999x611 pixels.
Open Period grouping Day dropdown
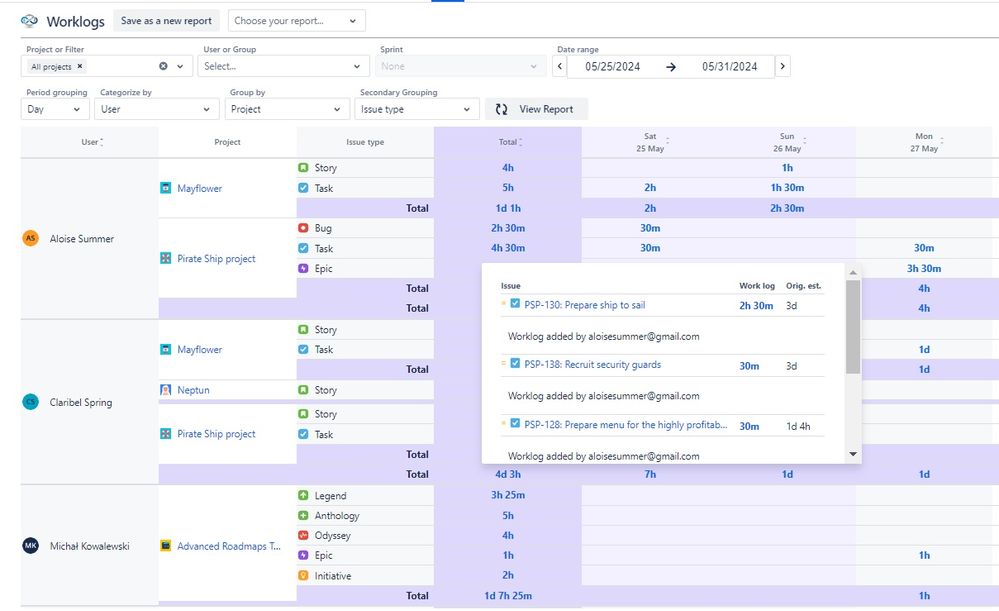coord(55,109)
